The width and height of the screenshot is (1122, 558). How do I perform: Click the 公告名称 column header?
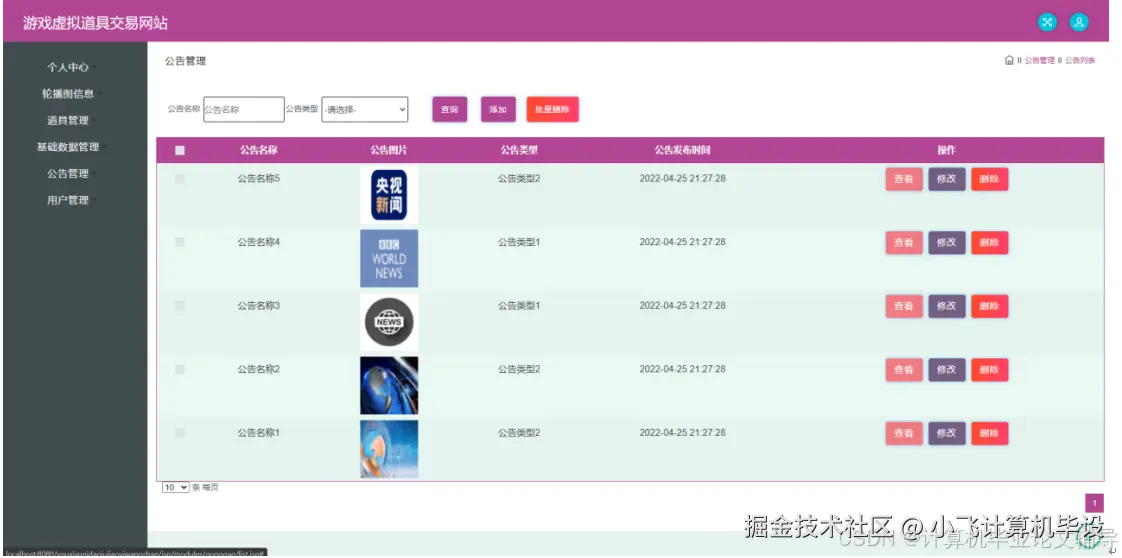click(258, 150)
